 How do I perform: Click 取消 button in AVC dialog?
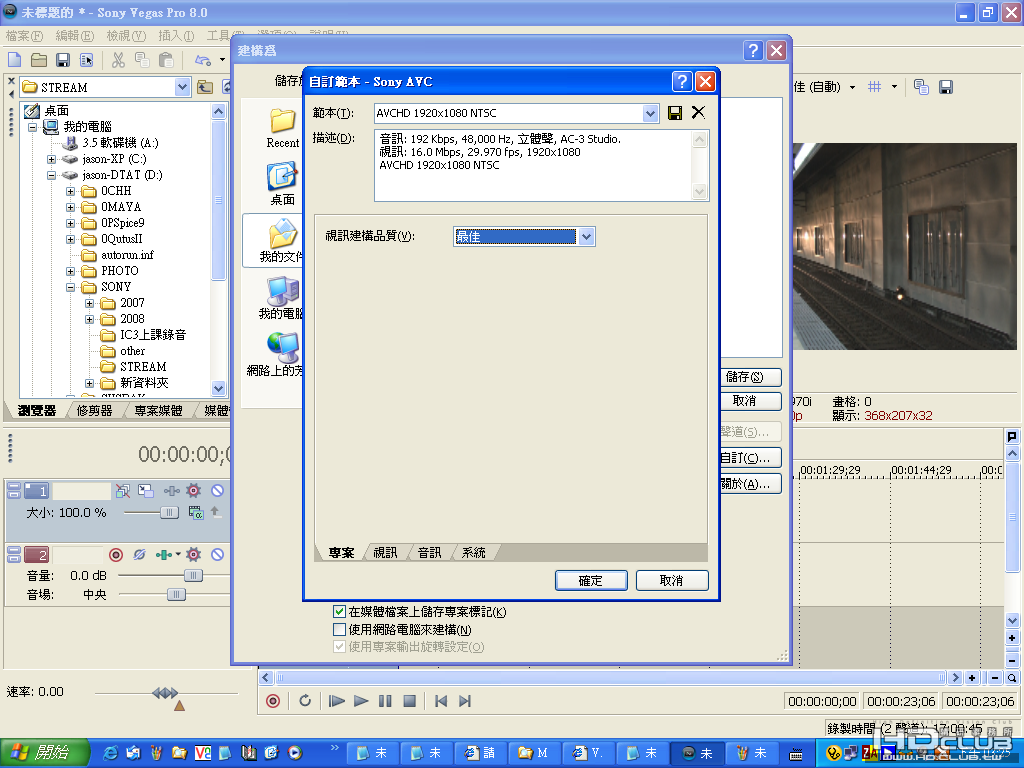672,581
